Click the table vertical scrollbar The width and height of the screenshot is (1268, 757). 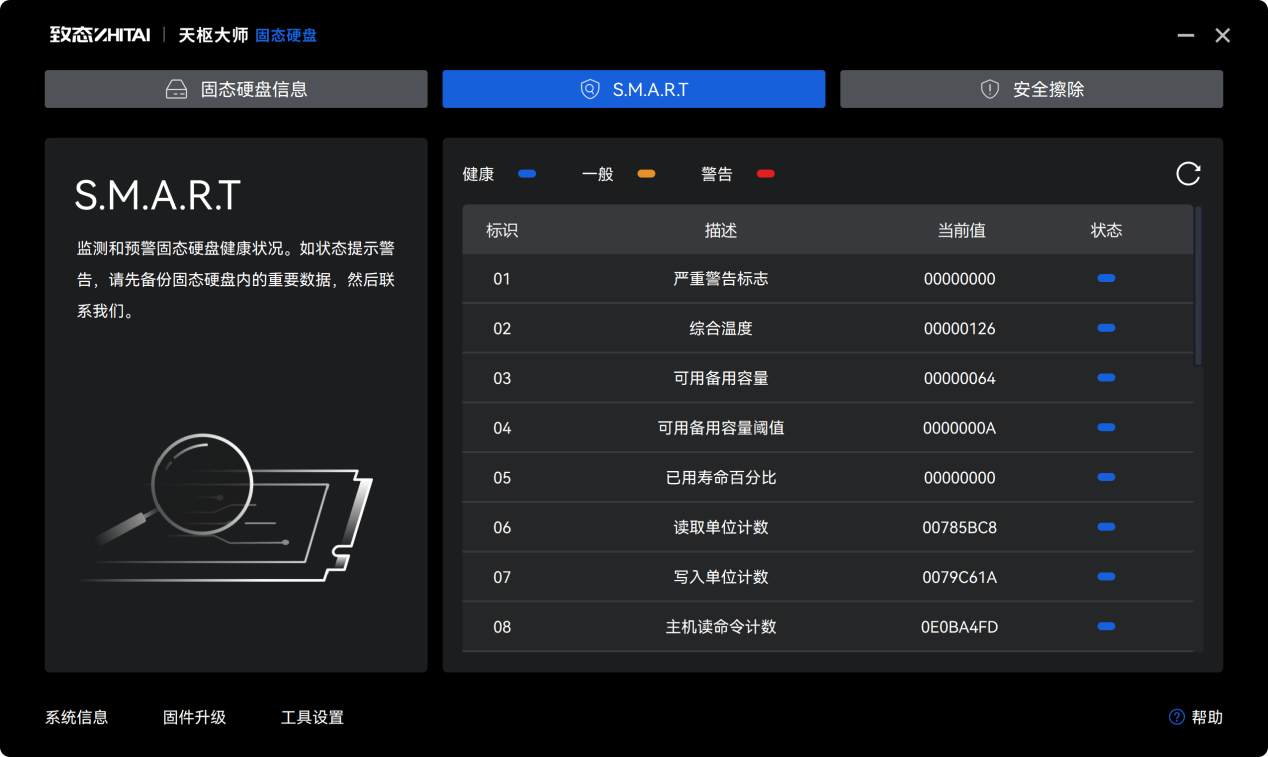1198,286
